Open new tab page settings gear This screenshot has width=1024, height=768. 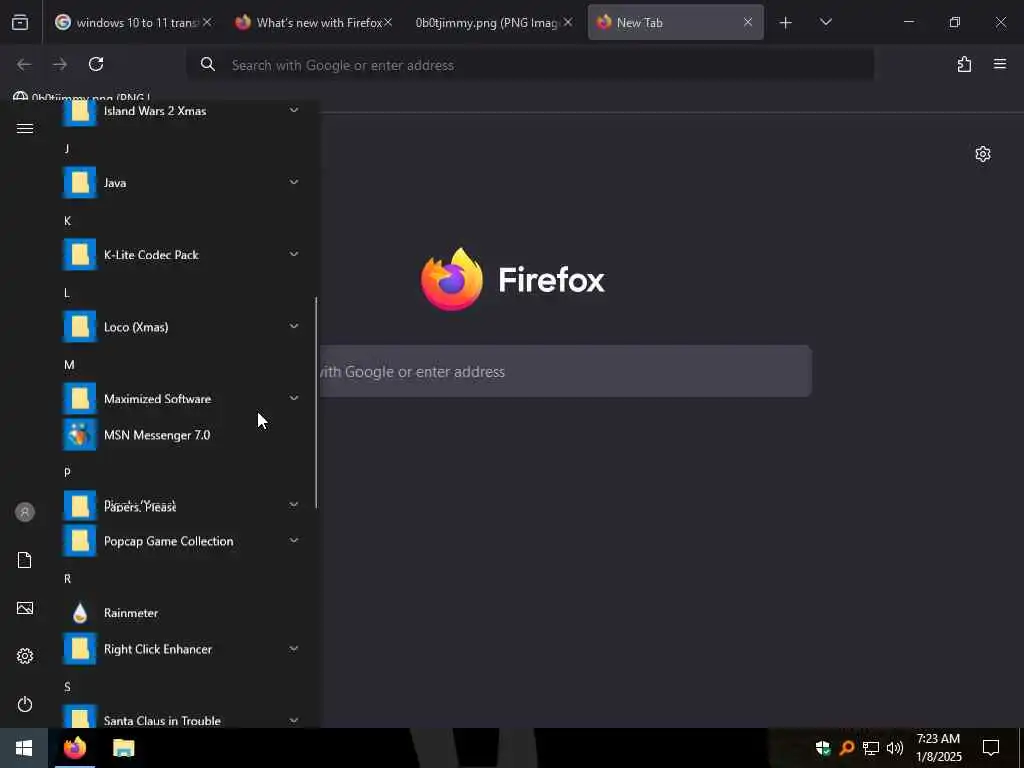click(983, 154)
